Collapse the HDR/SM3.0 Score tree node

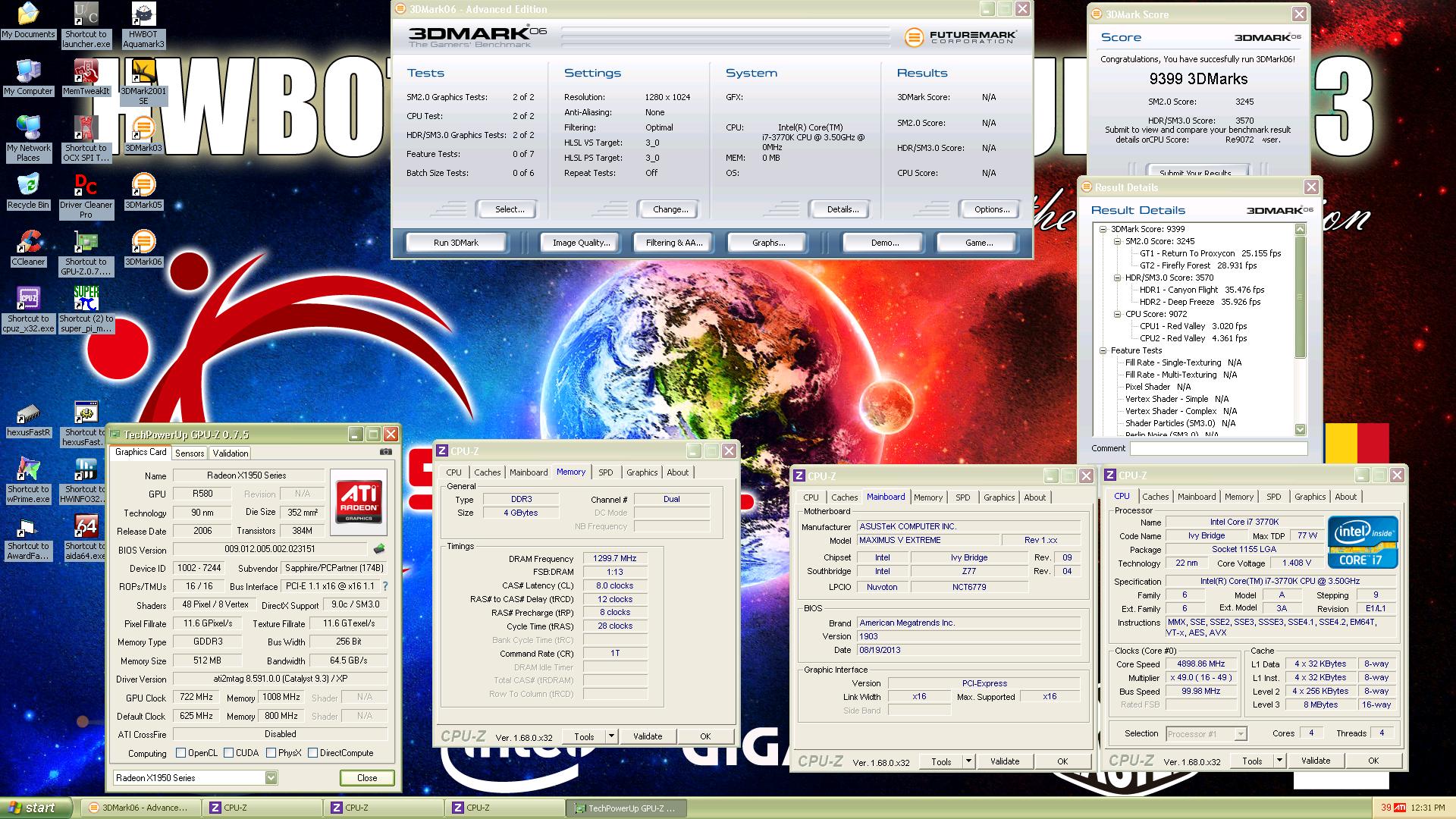coord(1118,278)
